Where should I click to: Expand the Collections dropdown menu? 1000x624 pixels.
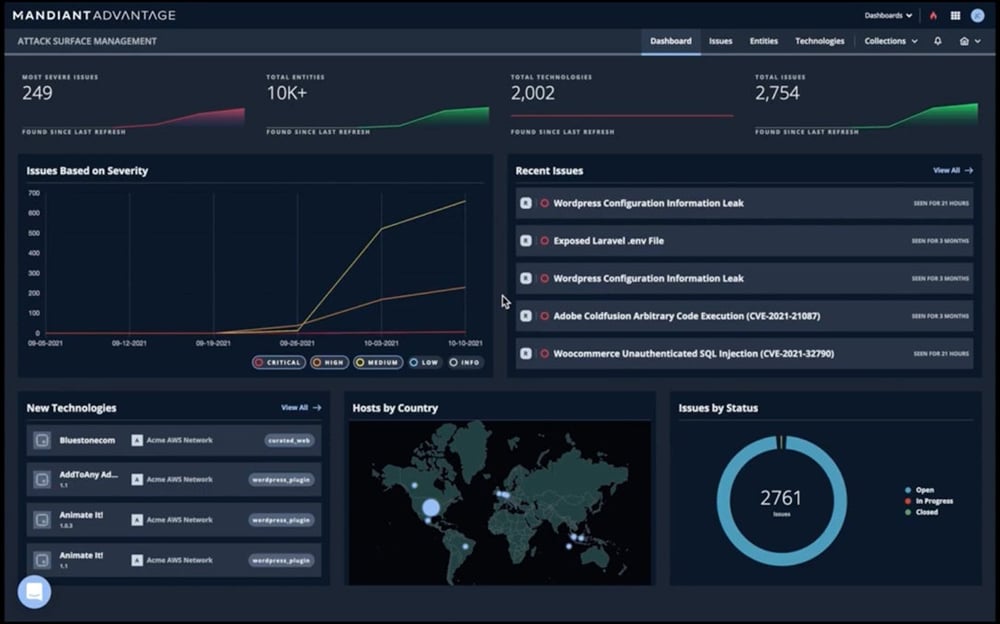click(891, 41)
